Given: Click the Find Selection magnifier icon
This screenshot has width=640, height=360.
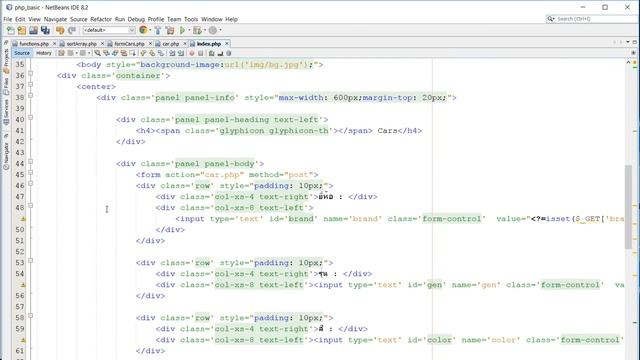Looking at the screenshot, I should point(98,53).
